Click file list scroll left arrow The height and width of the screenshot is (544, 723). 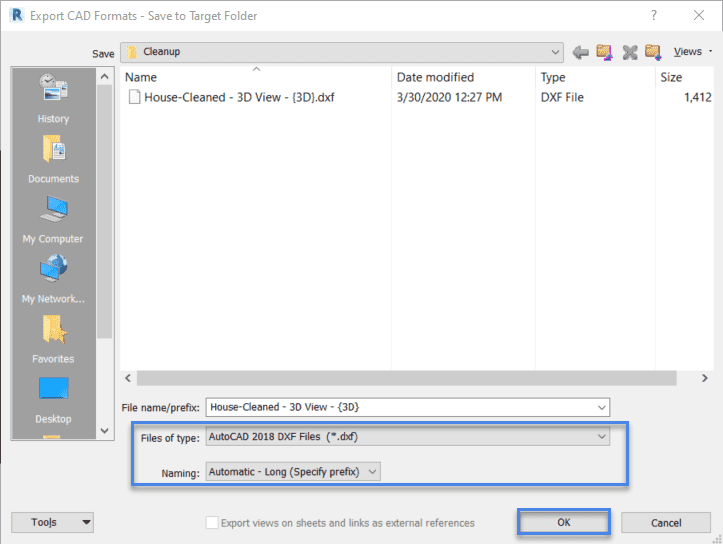(128, 378)
